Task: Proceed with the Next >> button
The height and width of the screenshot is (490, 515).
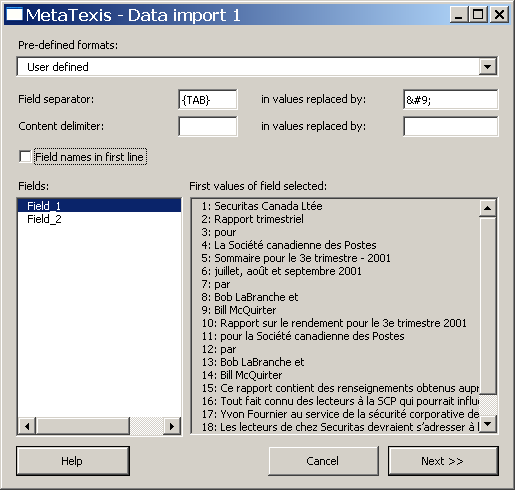Action: 443,461
